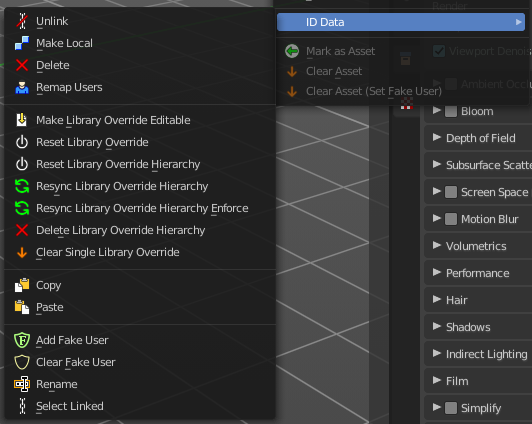This screenshot has height=424, width=532.
Task: Expand the Performance panel arrow
Action: pos(437,272)
